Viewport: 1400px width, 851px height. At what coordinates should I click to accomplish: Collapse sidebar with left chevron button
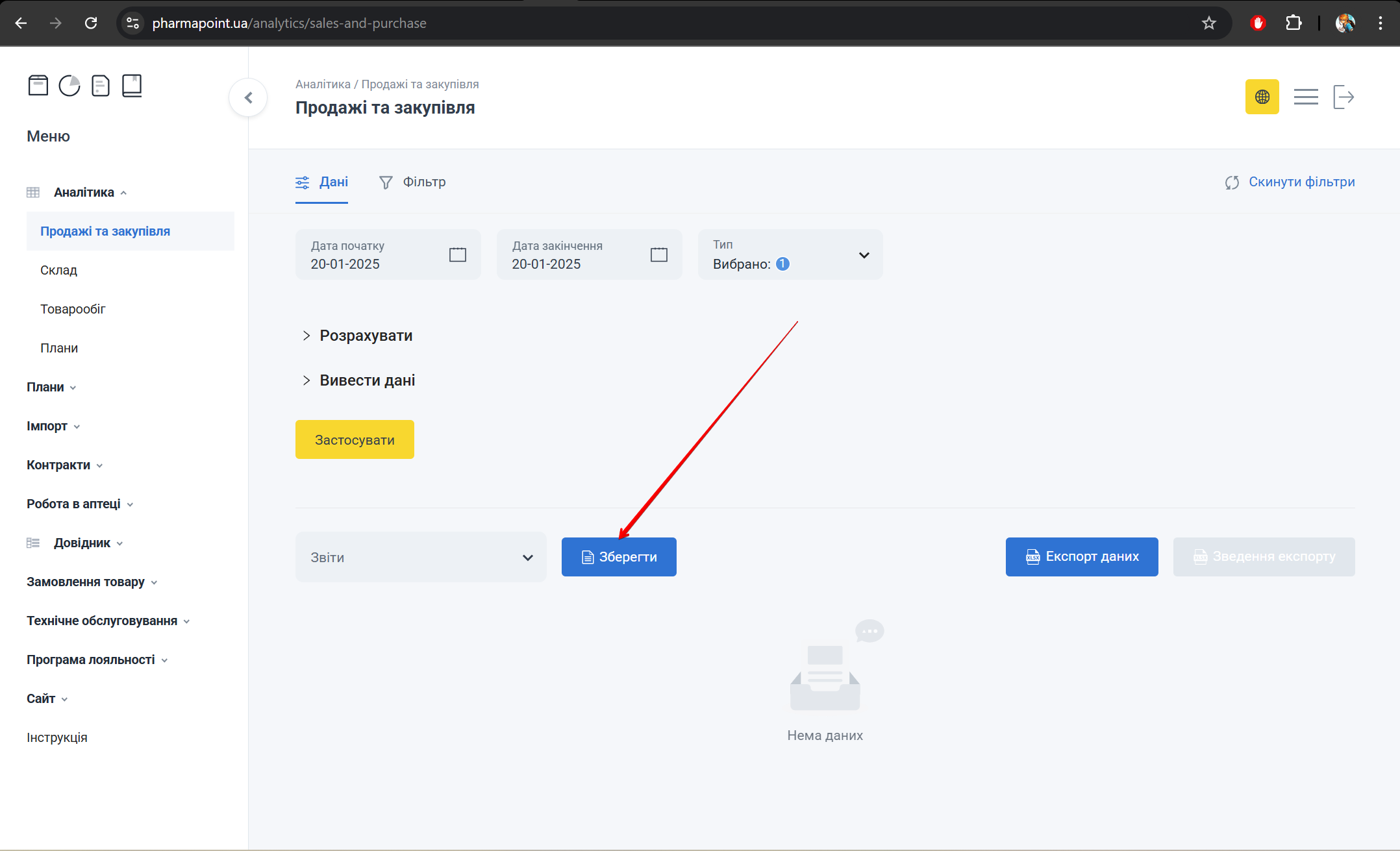(x=248, y=97)
